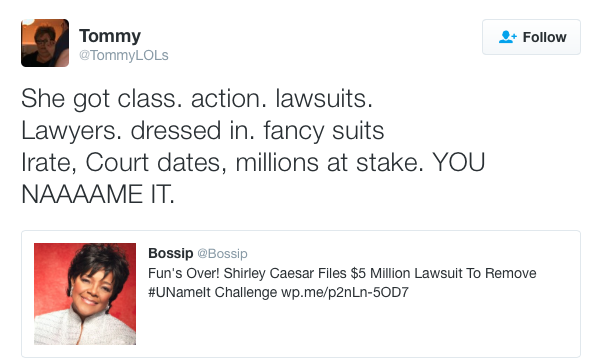Click the person-plus icon in Follow button
This screenshot has height=361, width=609.
507,37
